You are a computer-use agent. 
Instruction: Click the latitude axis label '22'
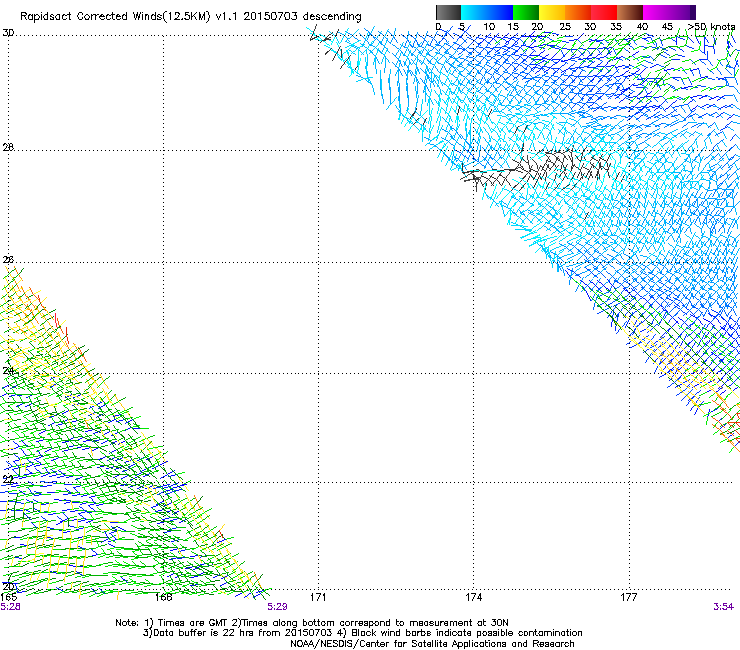pyautogui.click(x=8, y=480)
